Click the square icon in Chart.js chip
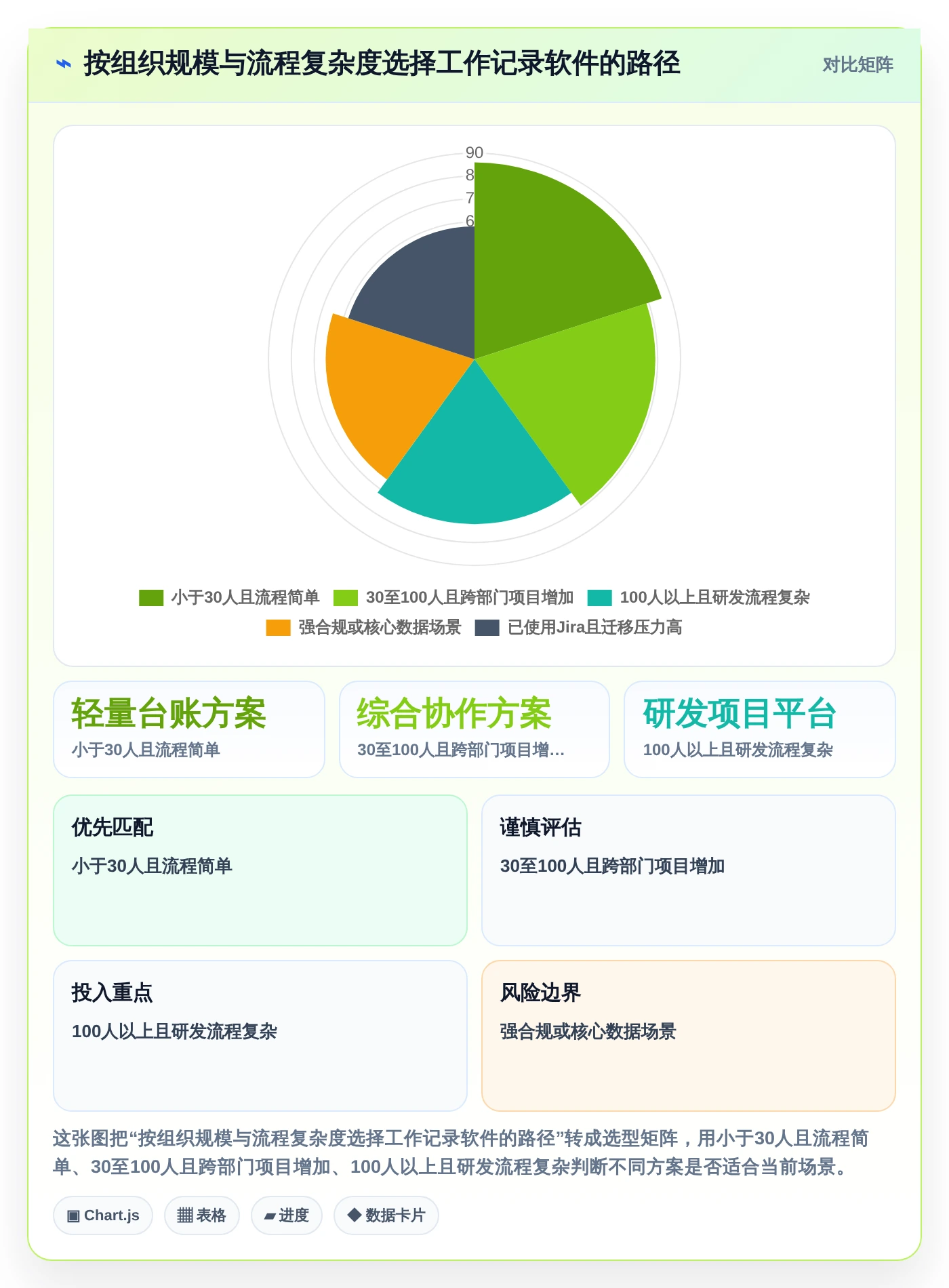Screen dimensions: 949x1288 pyautogui.click(x=73, y=1216)
